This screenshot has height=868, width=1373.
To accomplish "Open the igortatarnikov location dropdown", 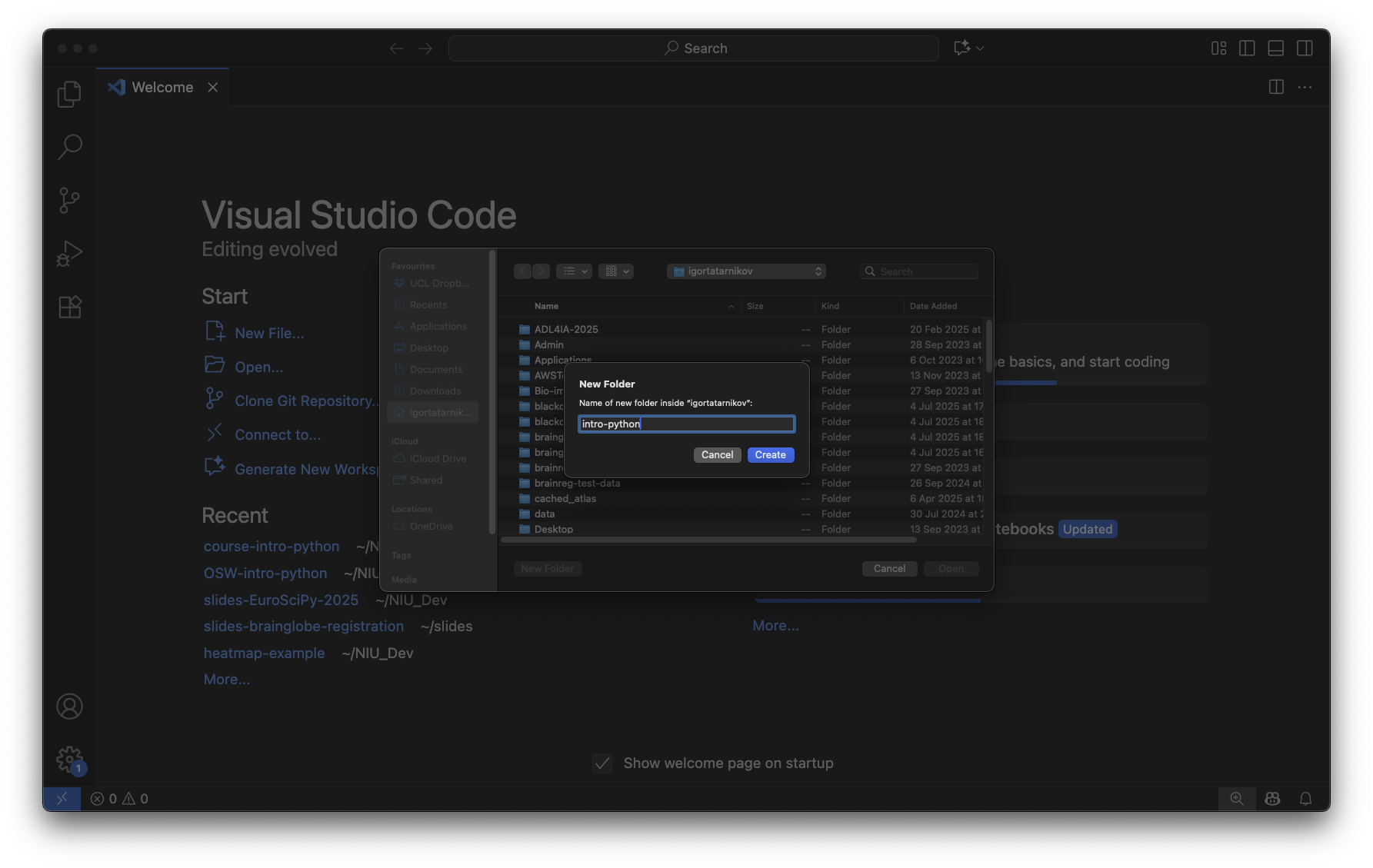I will coord(747,271).
